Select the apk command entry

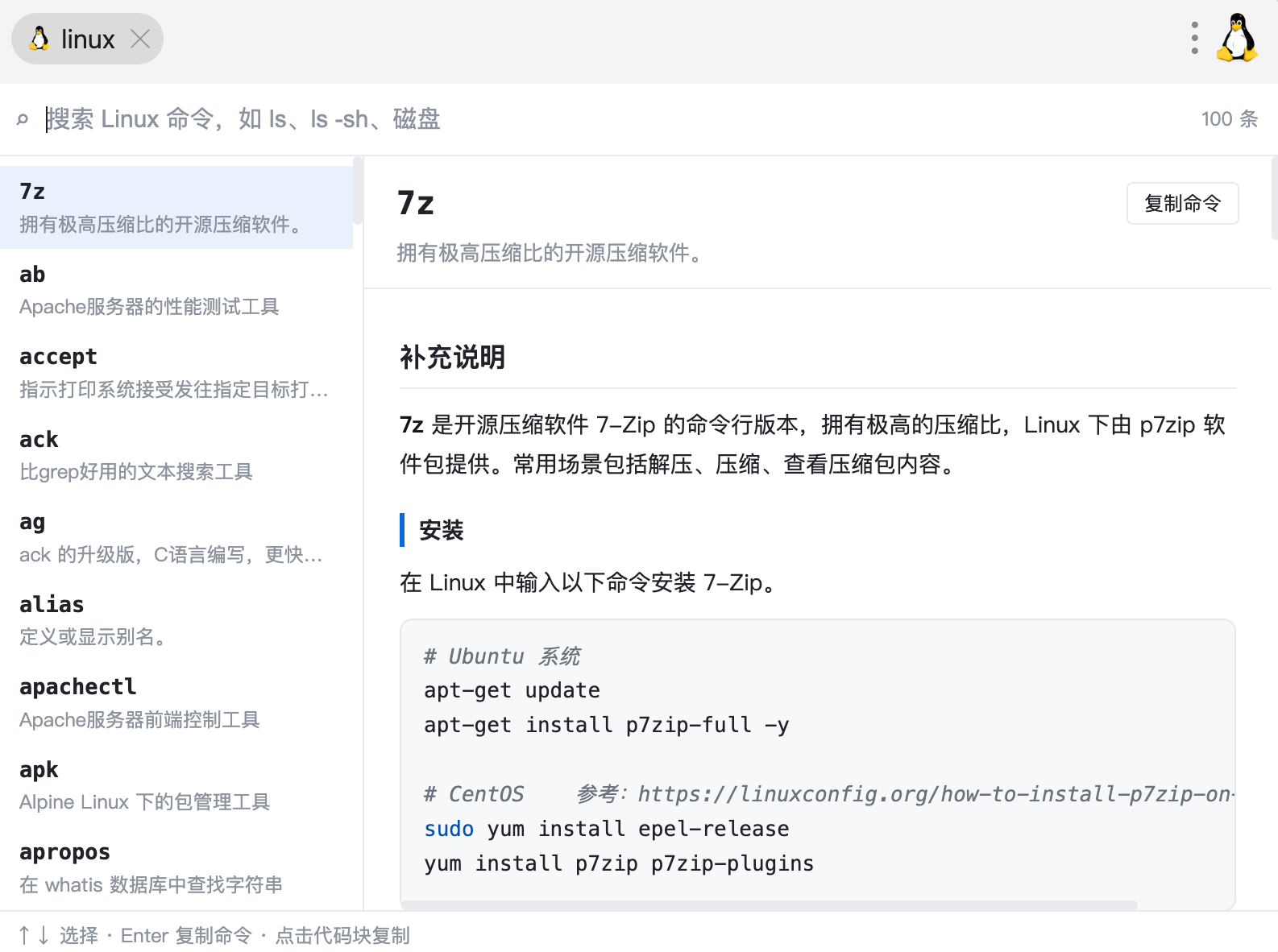click(x=176, y=785)
